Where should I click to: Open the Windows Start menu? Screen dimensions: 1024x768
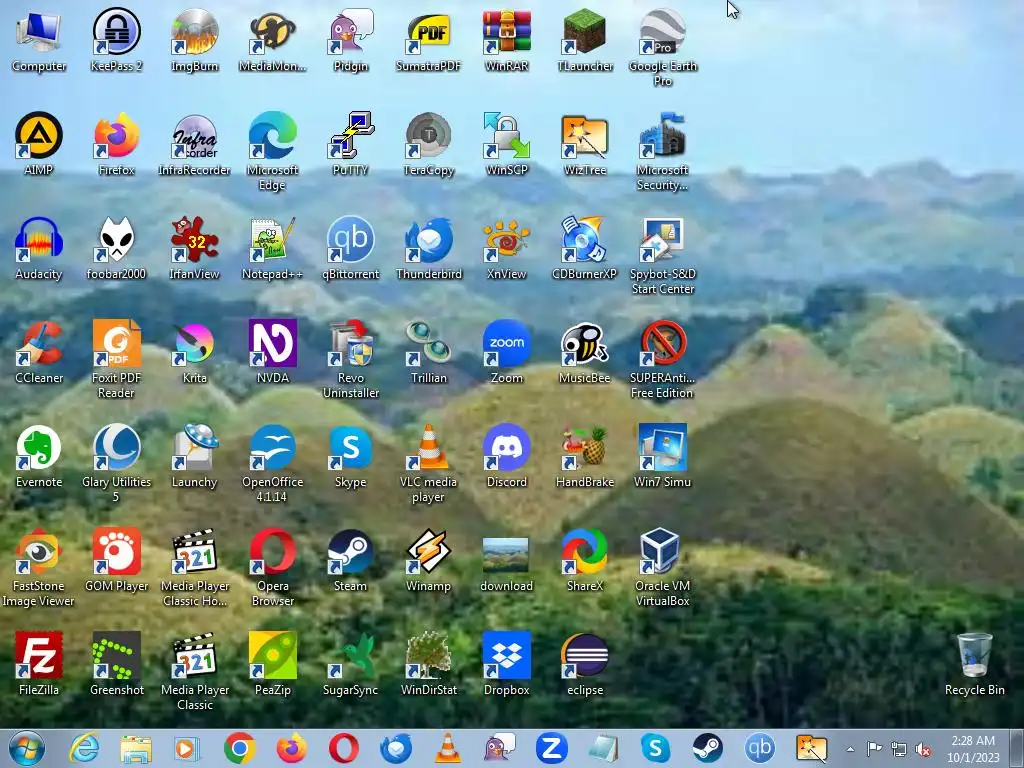tap(27, 748)
